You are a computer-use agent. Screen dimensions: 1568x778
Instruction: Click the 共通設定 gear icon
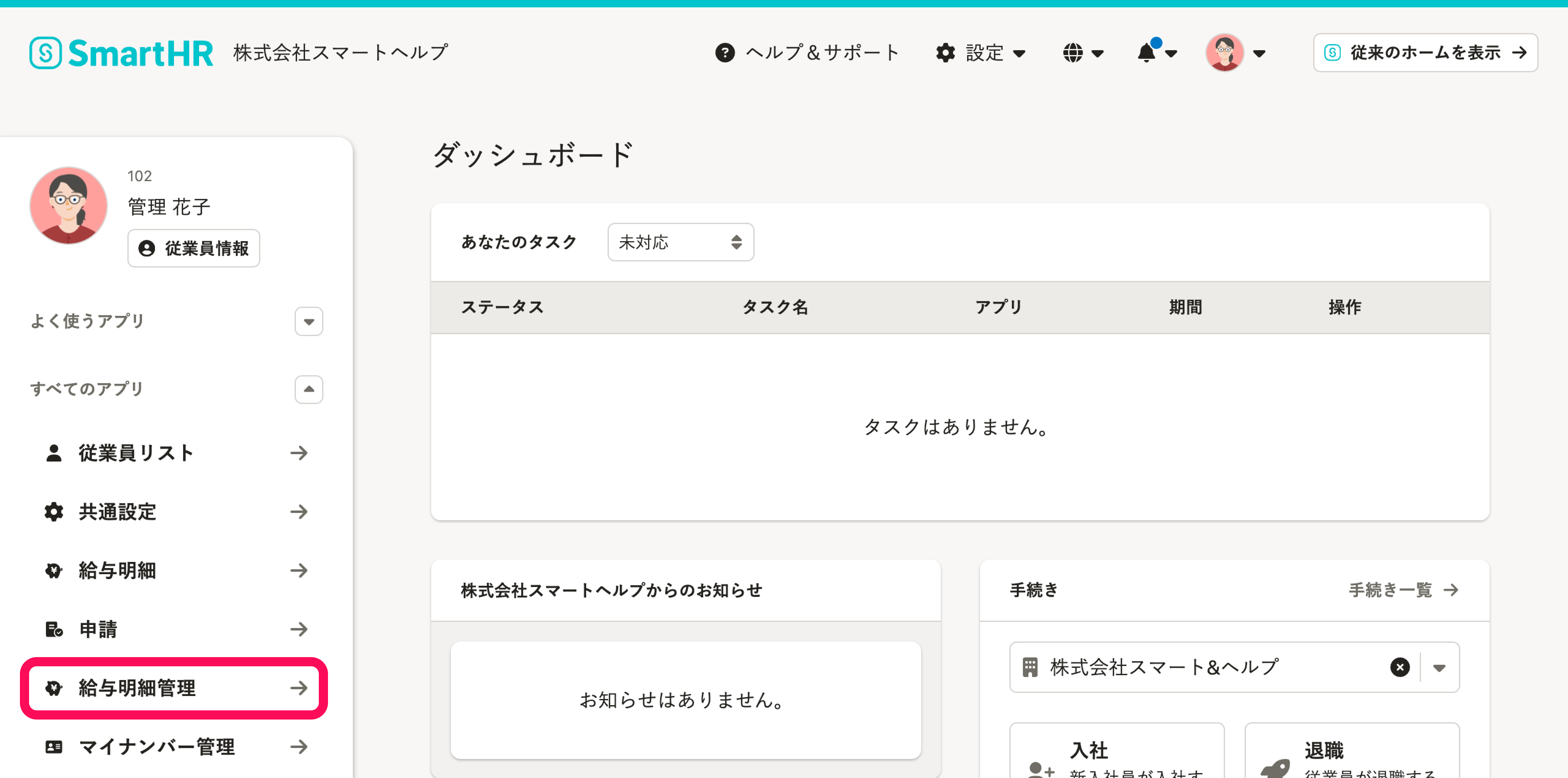click(x=54, y=511)
